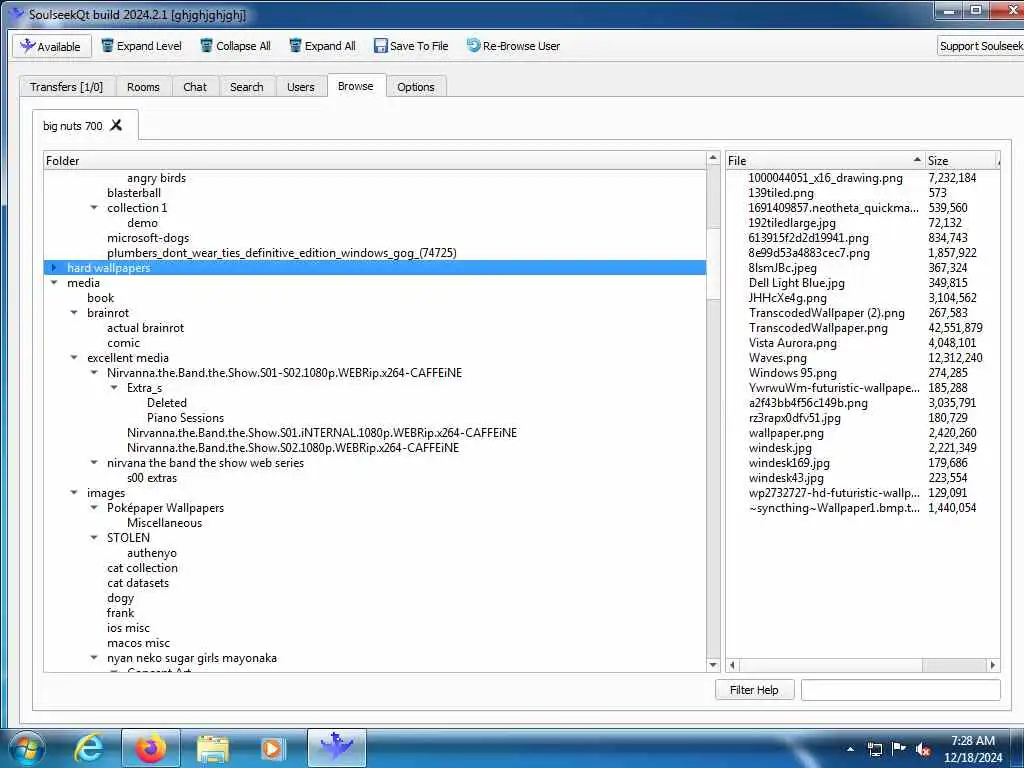Sort by the File column header
This screenshot has height=768, width=1024.
coord(825,161)
